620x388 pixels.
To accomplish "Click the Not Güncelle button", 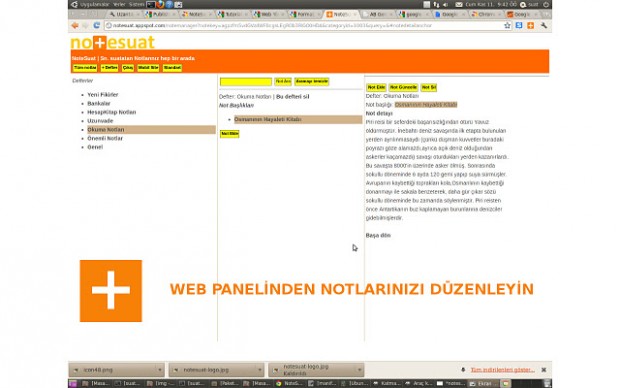I will coord(403,87).
